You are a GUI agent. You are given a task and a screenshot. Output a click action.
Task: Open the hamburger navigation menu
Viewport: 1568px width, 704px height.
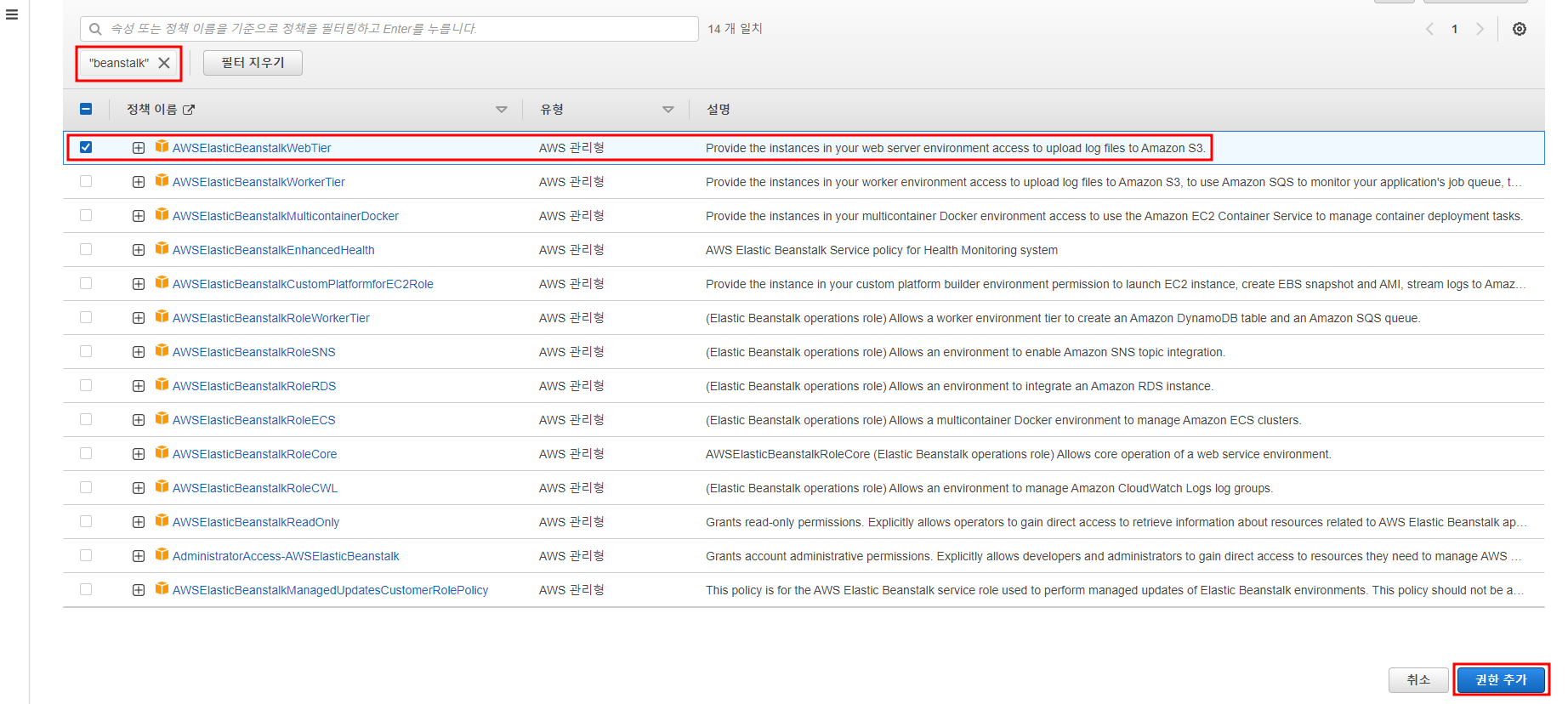[12, 14]
